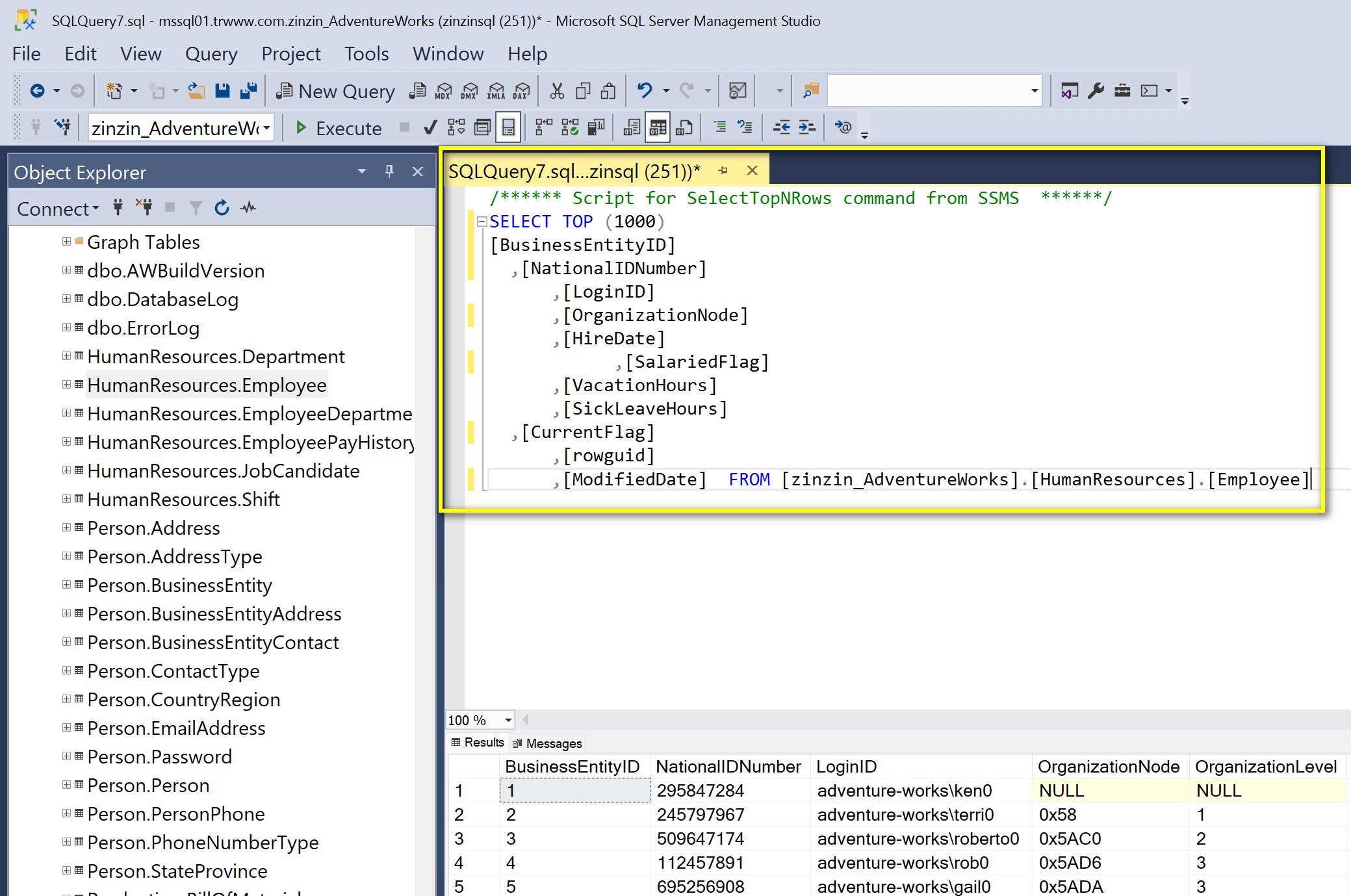Click the XMLA query icon
This screenshot has height=896, width=1351.
(496, 91)
